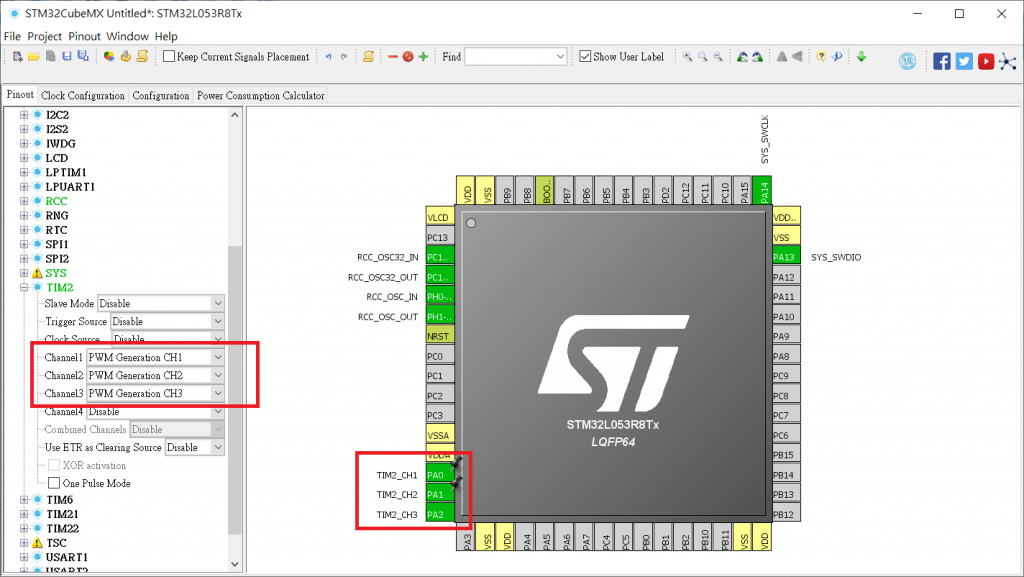Click the Save Project As icon
Screen dimensions: 1024x577
pos(83,57)
